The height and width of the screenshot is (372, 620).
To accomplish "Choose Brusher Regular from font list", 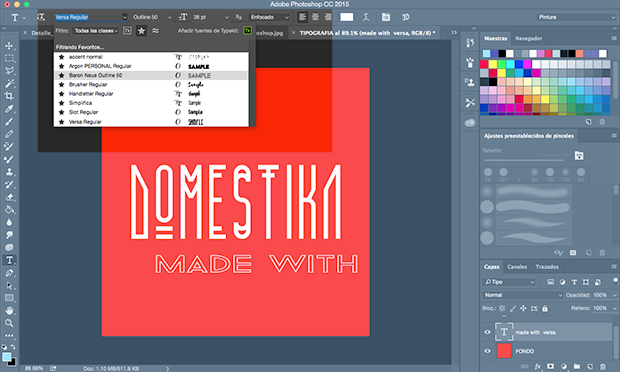I will [x=151, y=84].
